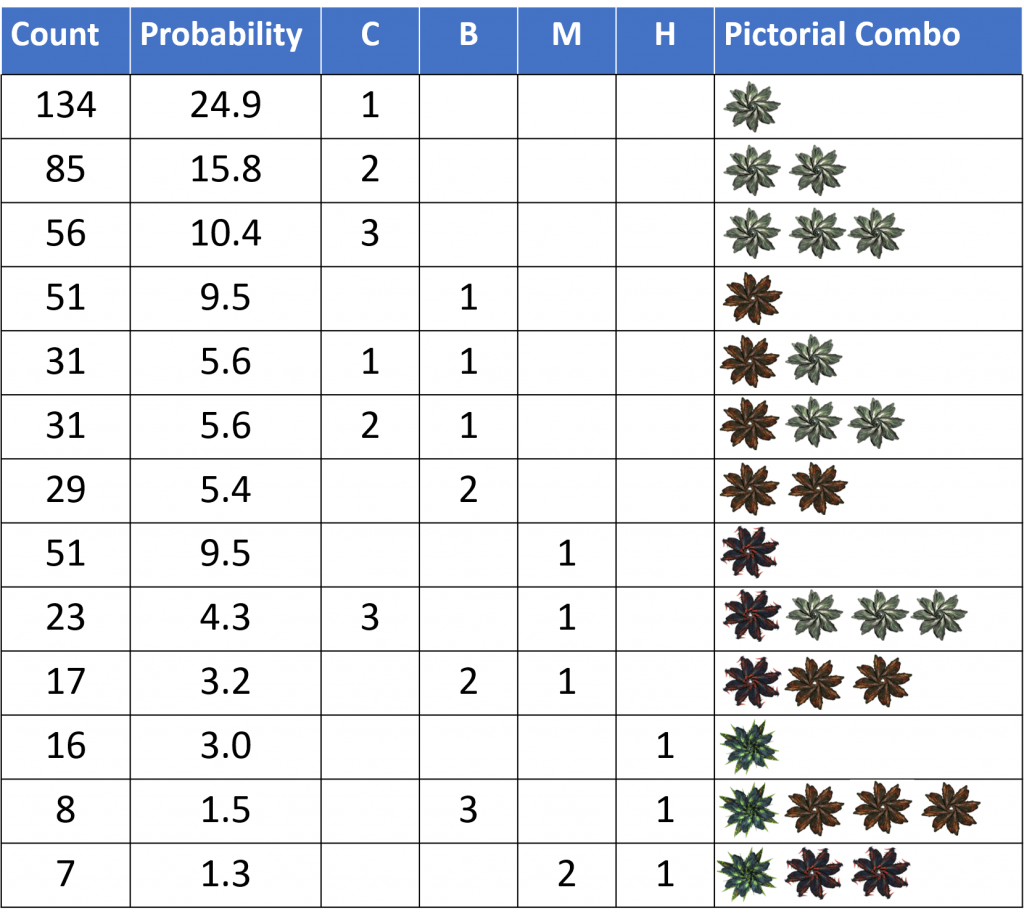This screenshot has width=1024, height=922.
Task: Select the probability cell reading 15.8
Action: (x=224, y=169)
